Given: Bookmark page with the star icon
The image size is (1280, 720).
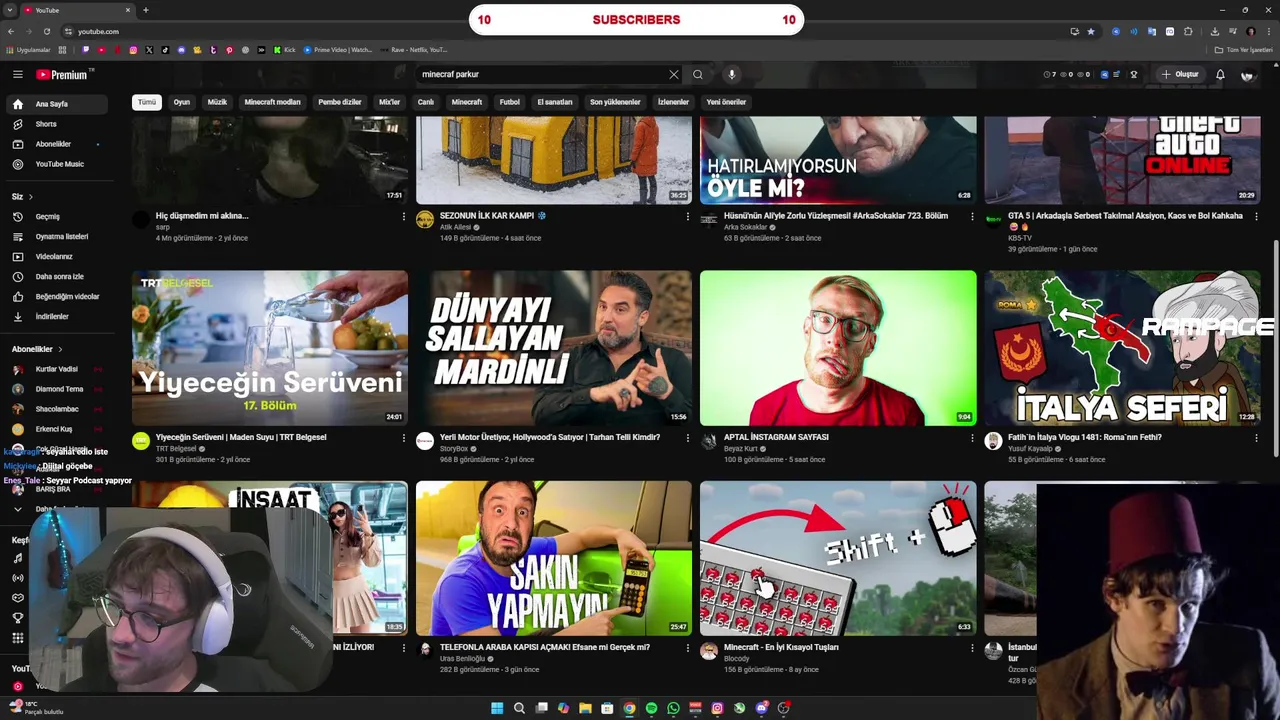Looking at the screenshot, I should (1091, 31).
